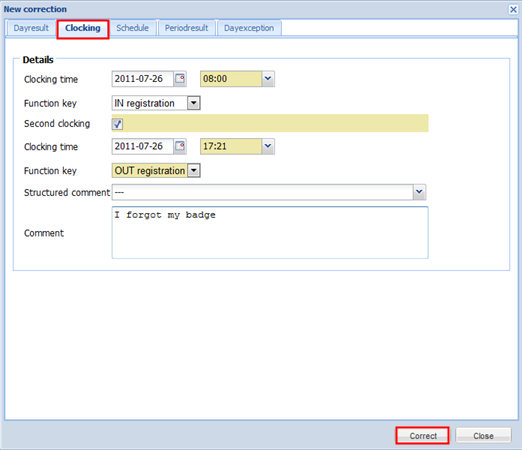Click the 'Details' group heading
The height and width of the screenshot is (450, 522).
(38, 60)
